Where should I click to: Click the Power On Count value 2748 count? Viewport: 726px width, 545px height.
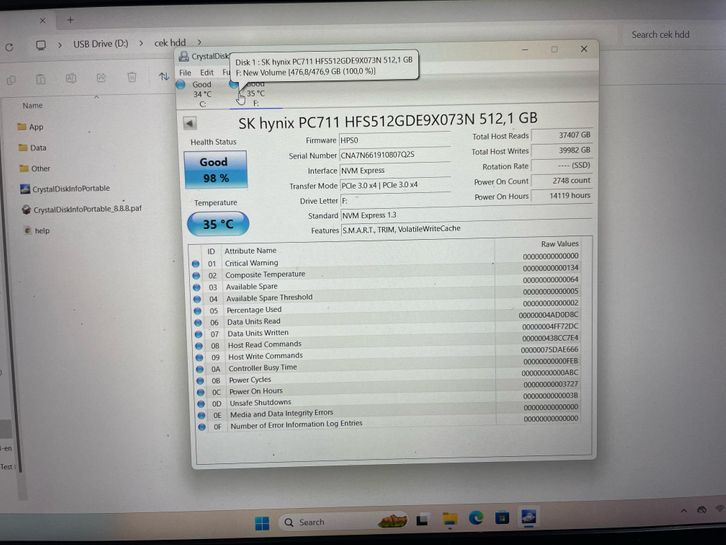click(x=562, y=181)
